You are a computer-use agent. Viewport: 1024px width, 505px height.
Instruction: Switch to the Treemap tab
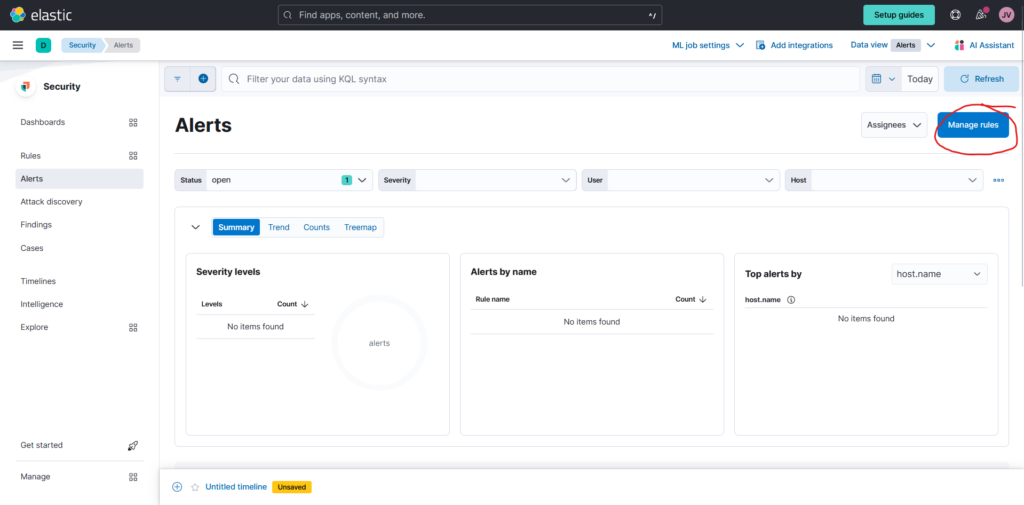360,227
